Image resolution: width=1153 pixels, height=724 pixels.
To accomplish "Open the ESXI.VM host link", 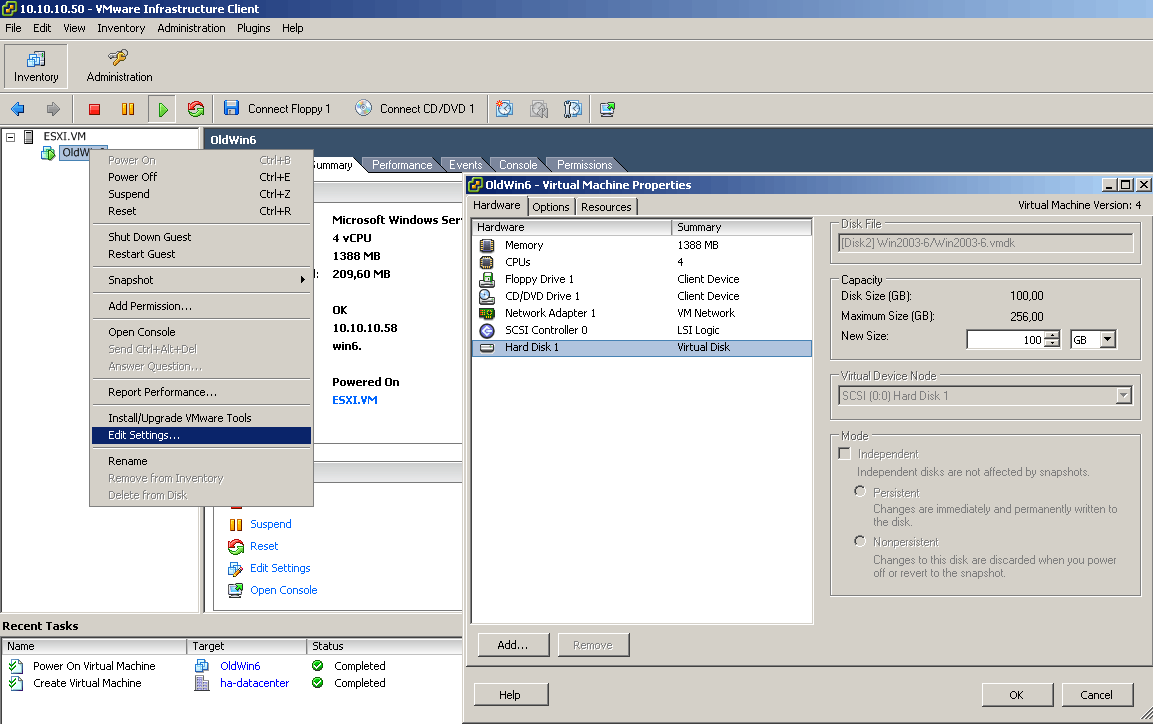I will pos(354,400).
